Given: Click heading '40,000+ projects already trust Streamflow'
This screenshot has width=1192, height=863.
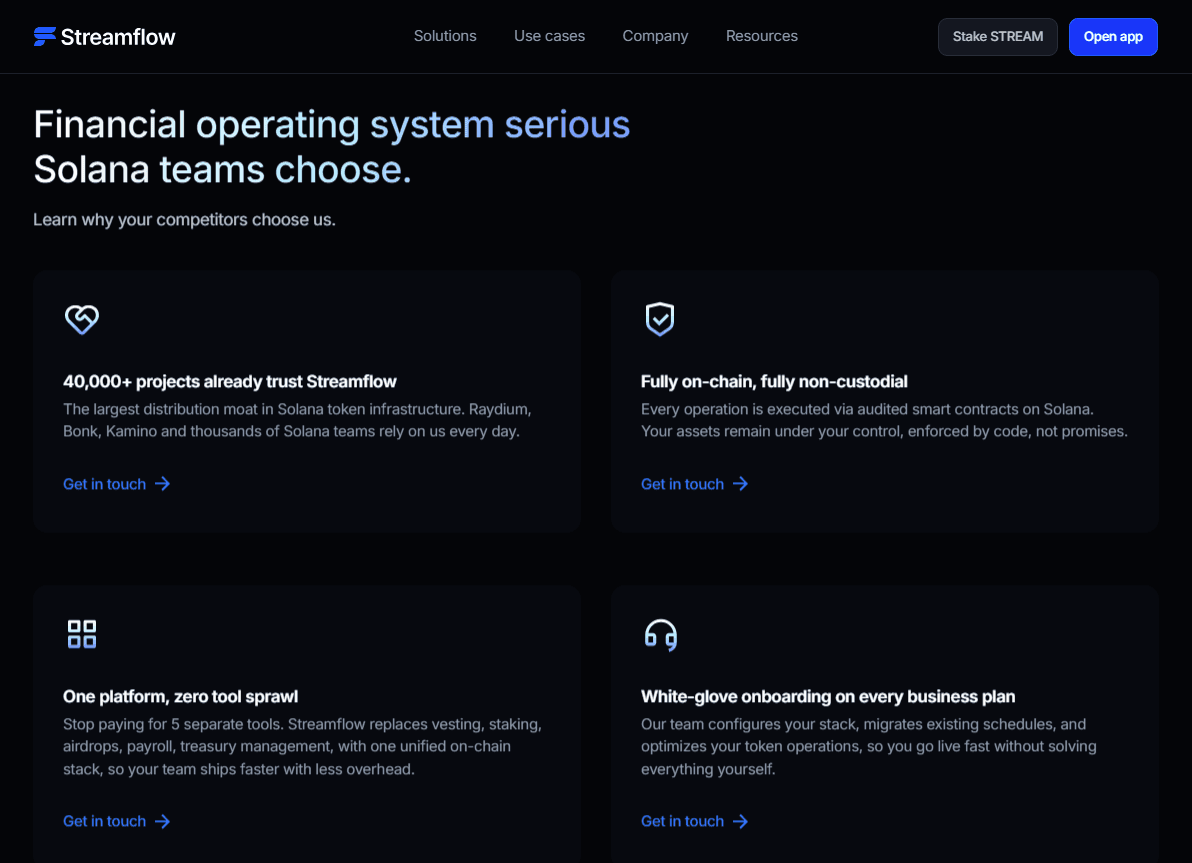Looking at the screenshot, I should tap(230, 382).
